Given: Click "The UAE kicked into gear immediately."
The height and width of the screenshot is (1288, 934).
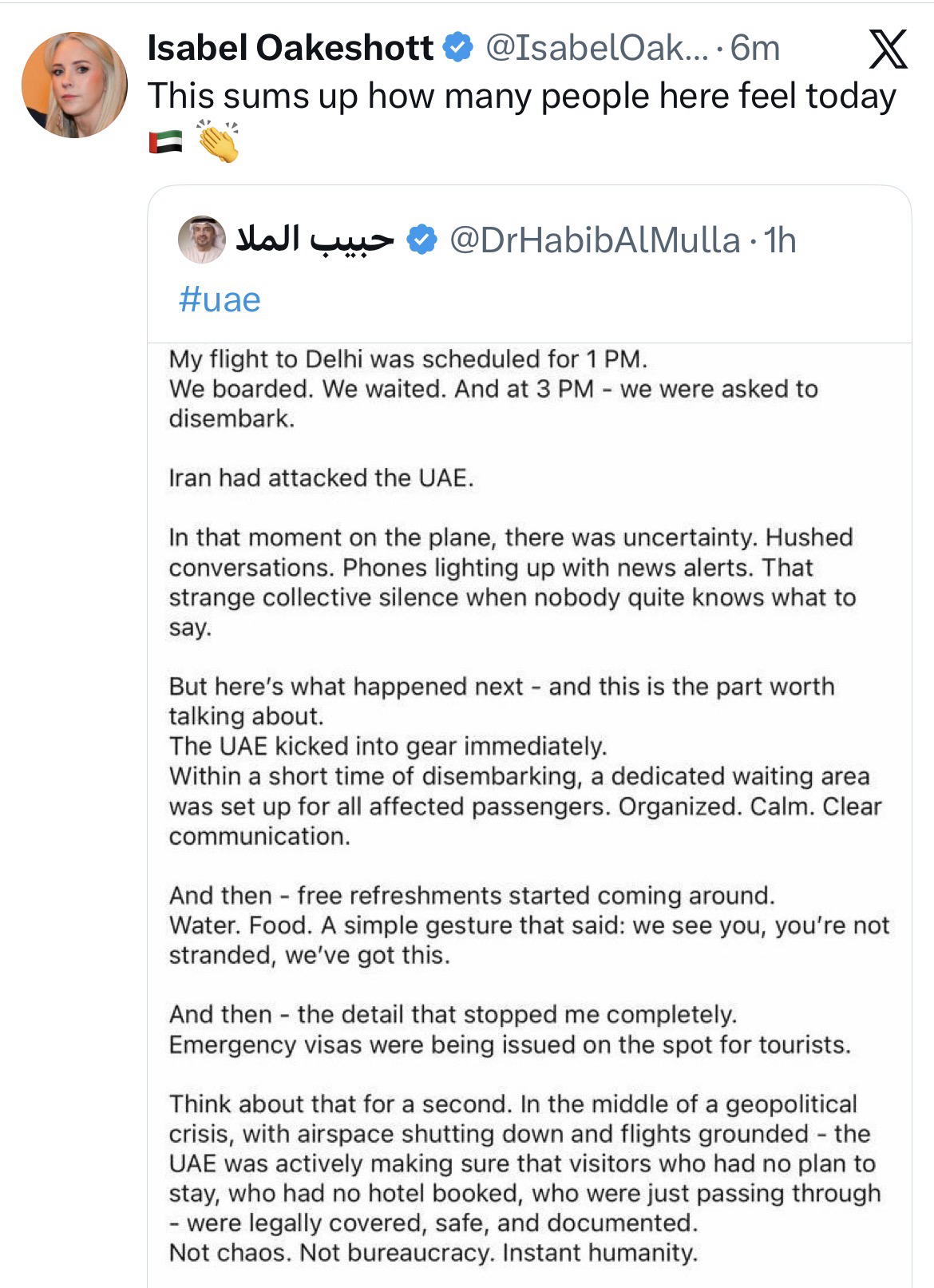Looking at the screenshot, I should click(x=388, y=746).
